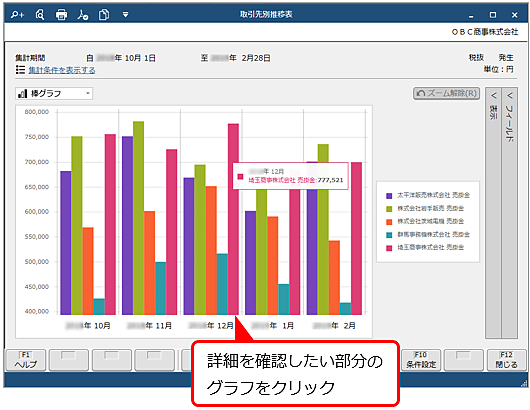Click the list icon beside 集計条件を表示する
The image size is (530, 410).
point(20,70)
